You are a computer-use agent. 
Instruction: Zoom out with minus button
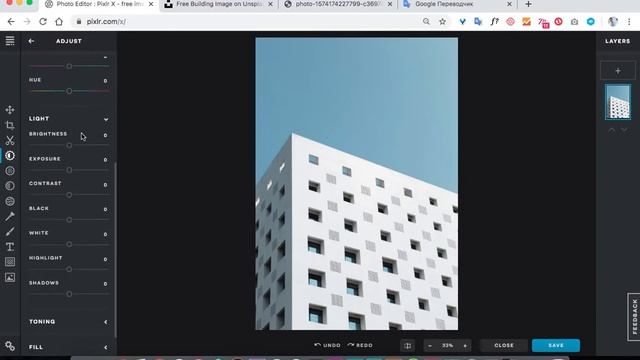430,346
